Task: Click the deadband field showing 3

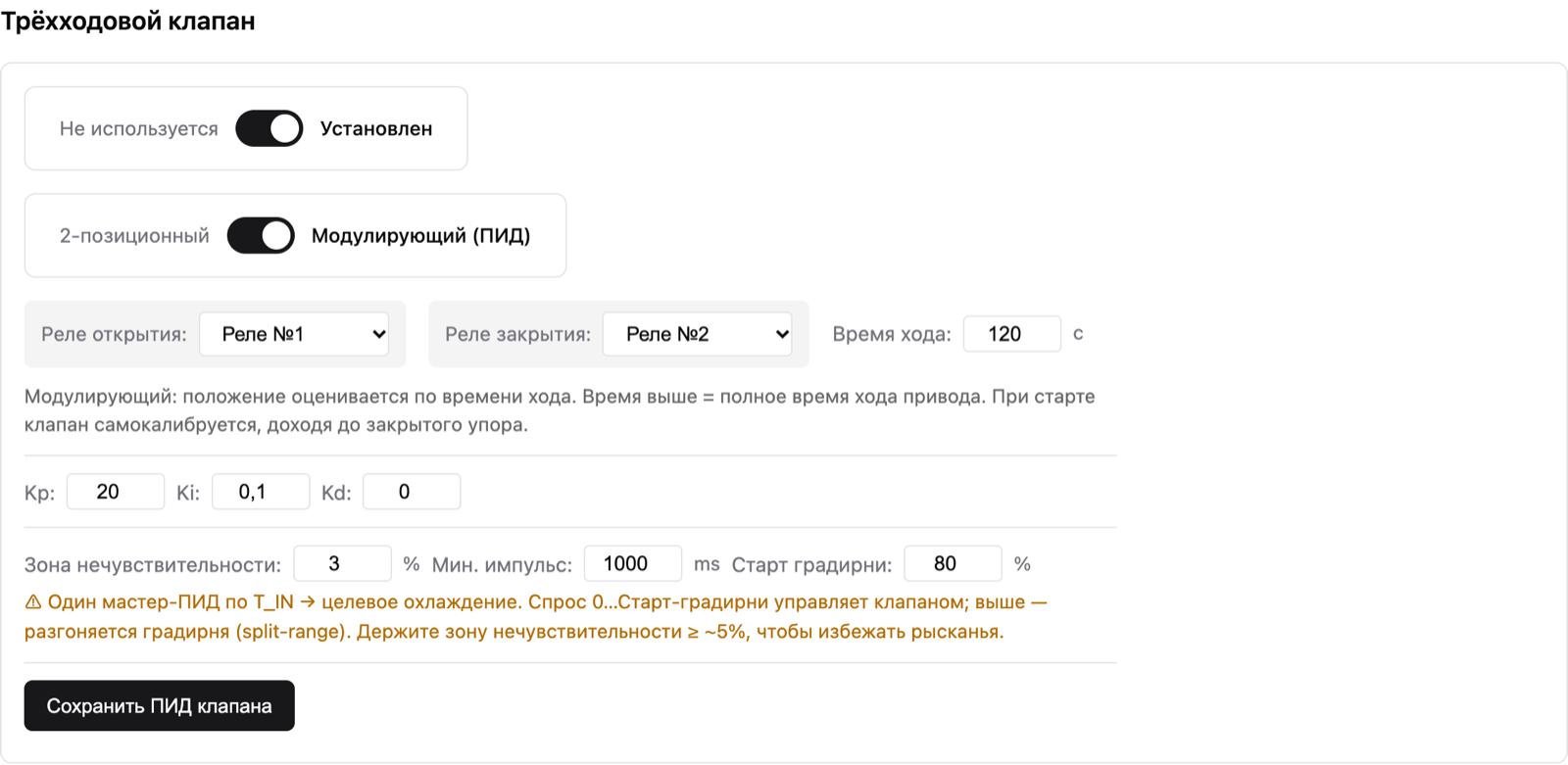Action: 342,564
